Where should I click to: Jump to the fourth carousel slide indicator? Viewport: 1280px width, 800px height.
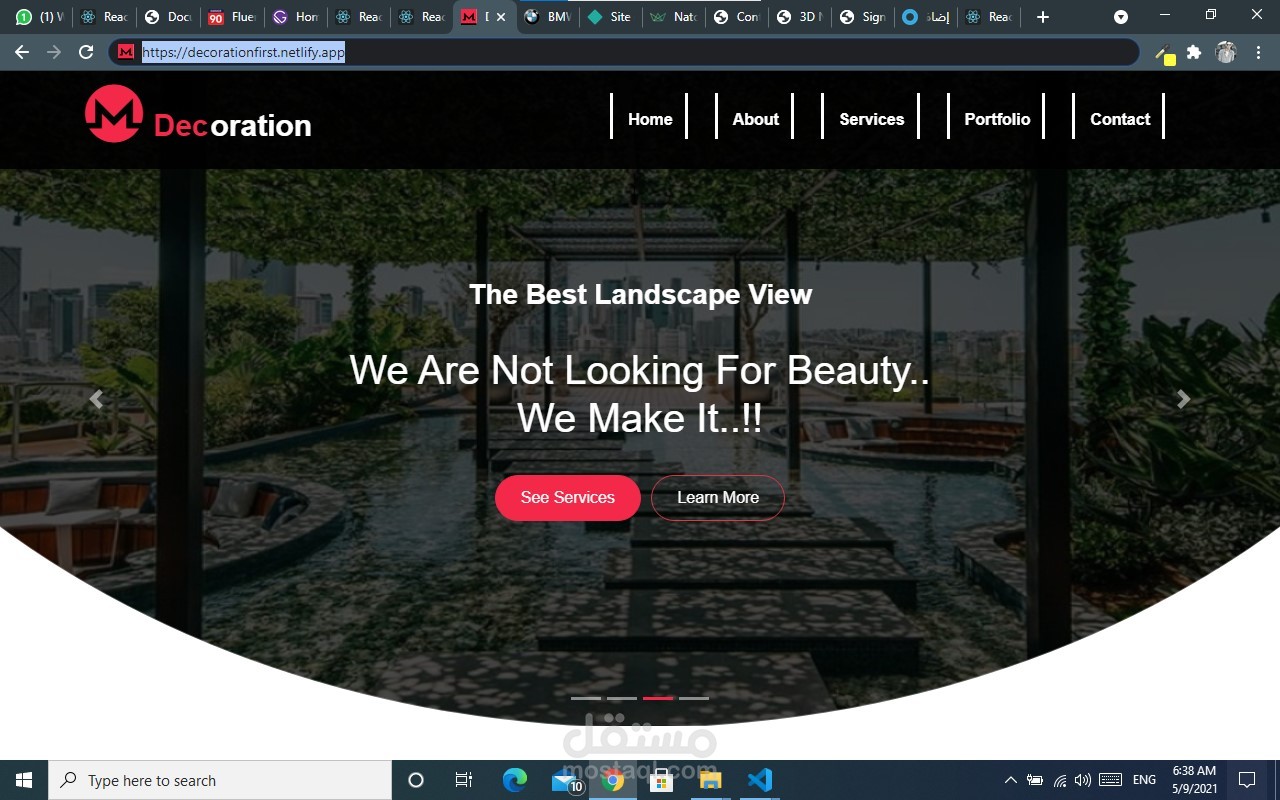coord(694,698)
